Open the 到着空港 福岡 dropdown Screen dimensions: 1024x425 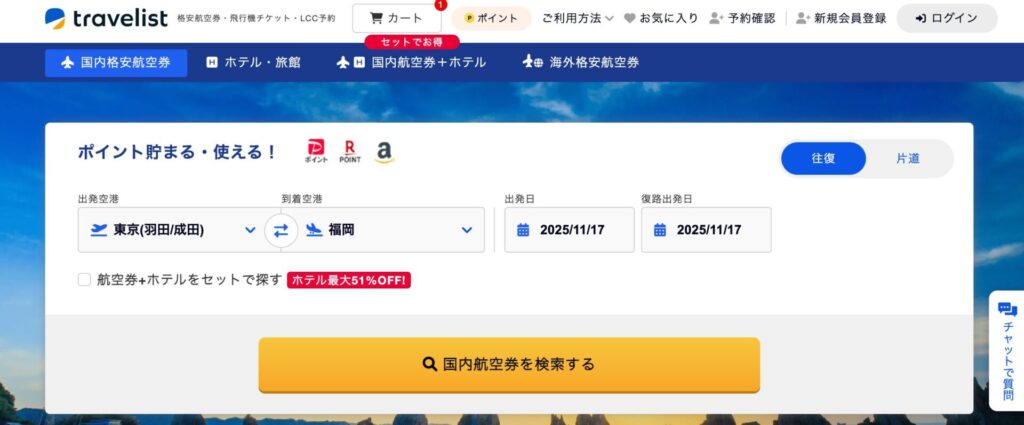pos(391,230)
